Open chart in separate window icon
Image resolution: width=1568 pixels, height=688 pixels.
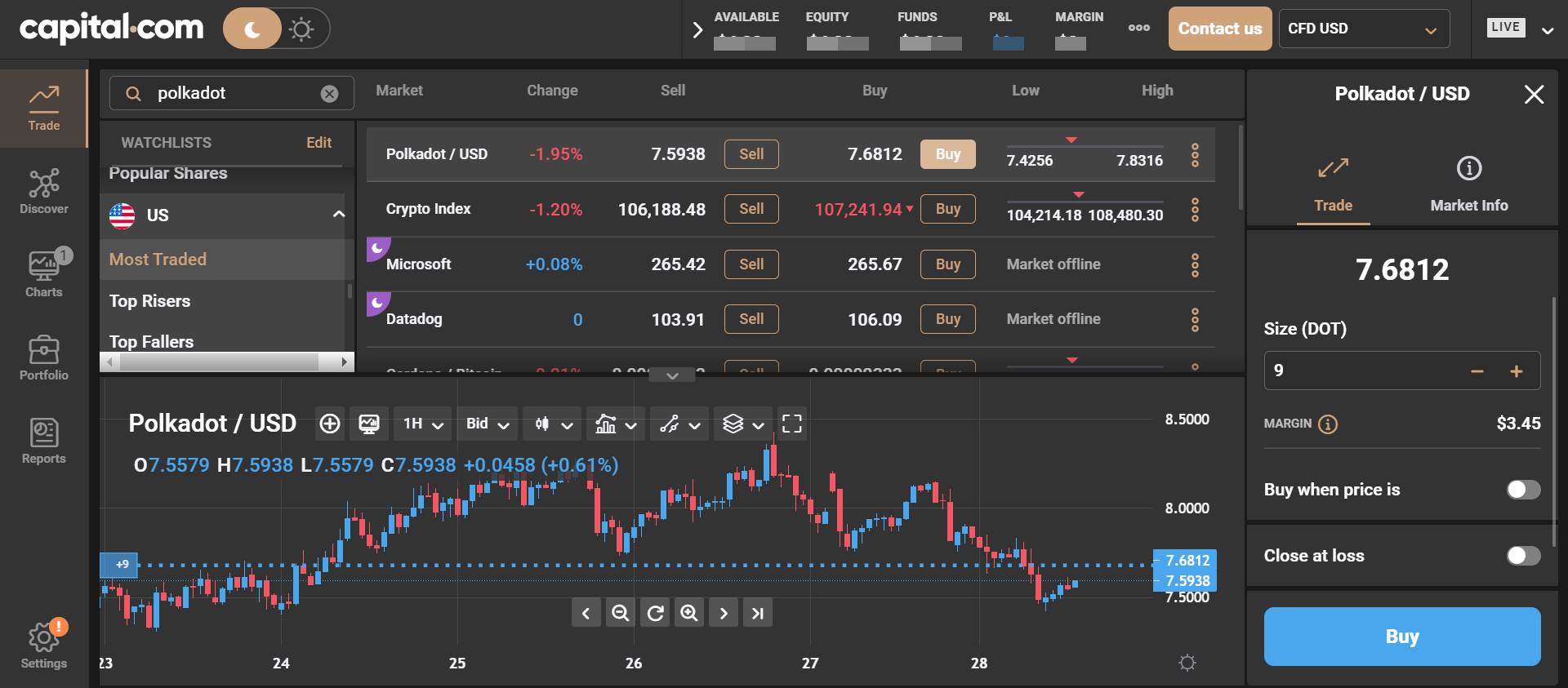(369, 424)
